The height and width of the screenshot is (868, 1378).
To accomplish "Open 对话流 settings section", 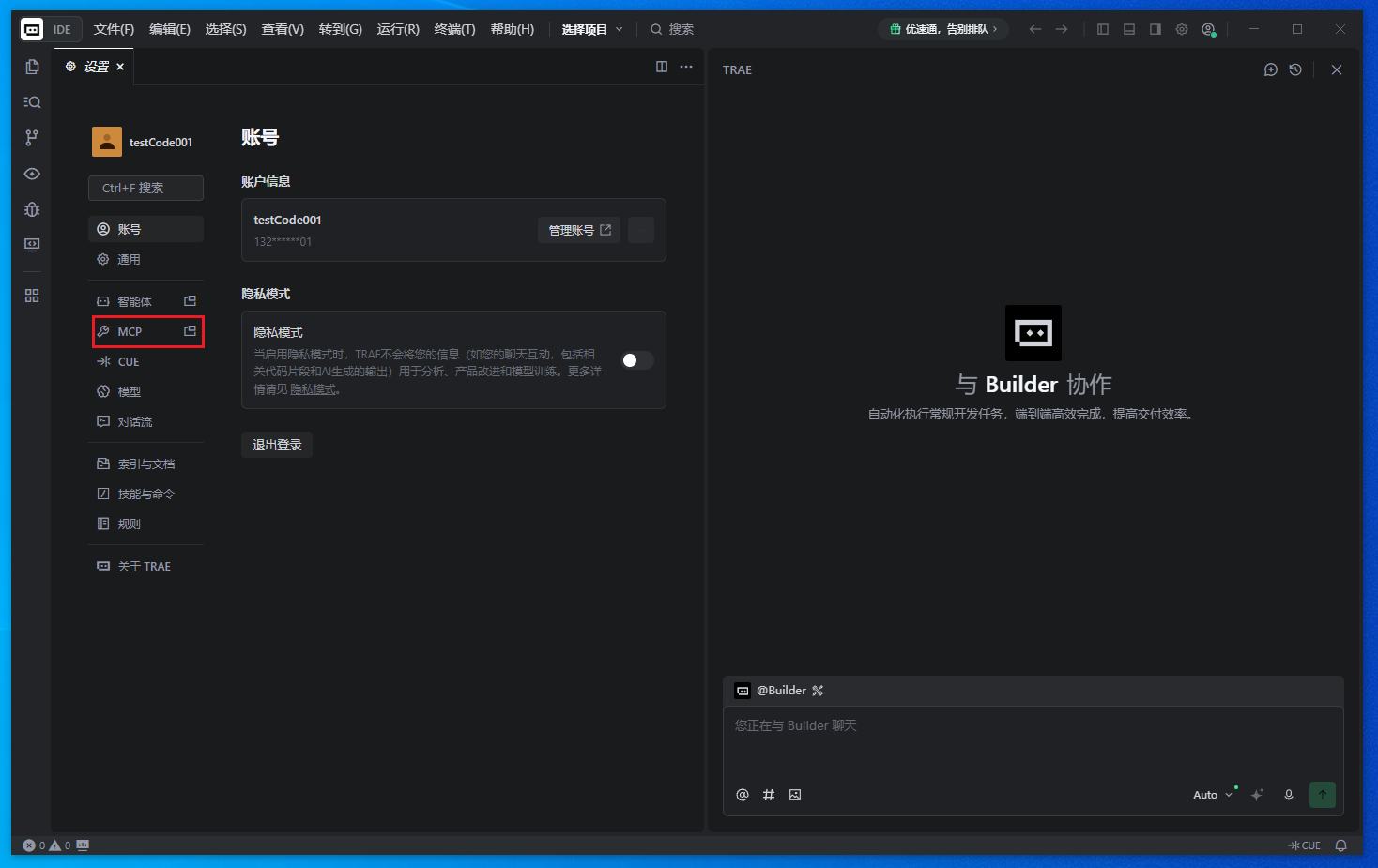I will pos(145,421).
